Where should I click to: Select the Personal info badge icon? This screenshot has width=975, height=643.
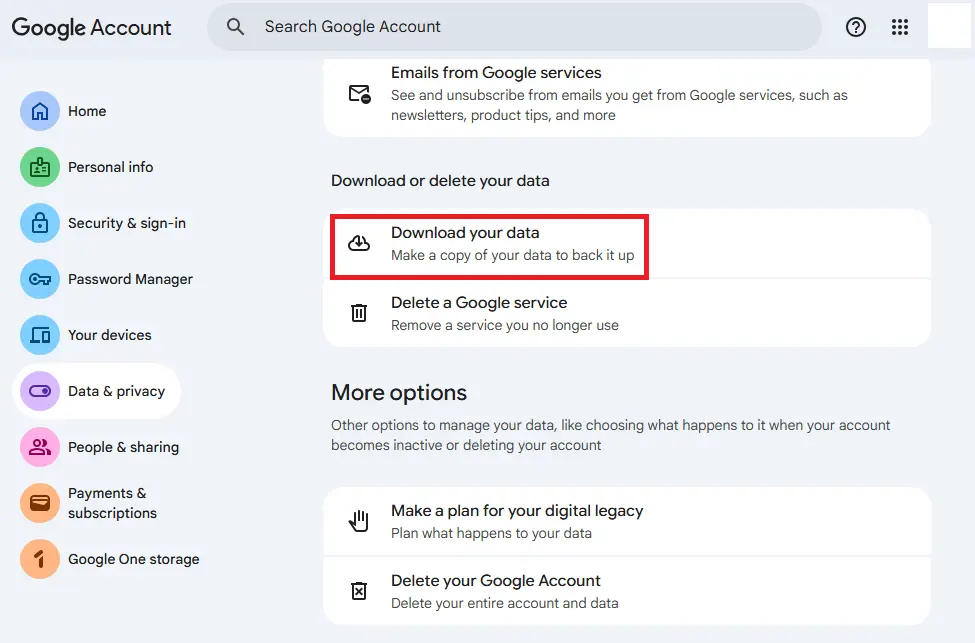[x=39, y=167]
